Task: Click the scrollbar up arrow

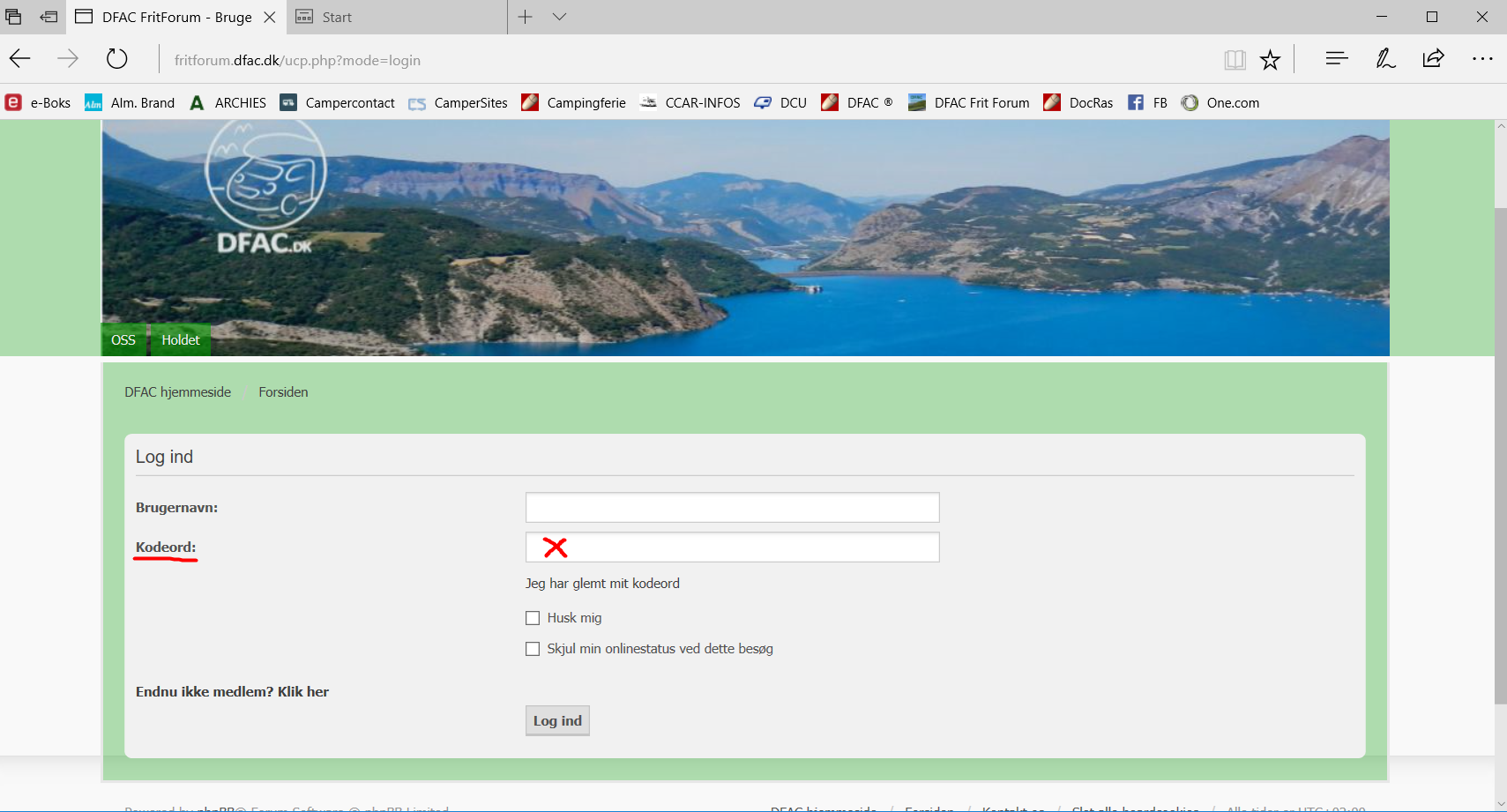Action: click(1501, 126)
